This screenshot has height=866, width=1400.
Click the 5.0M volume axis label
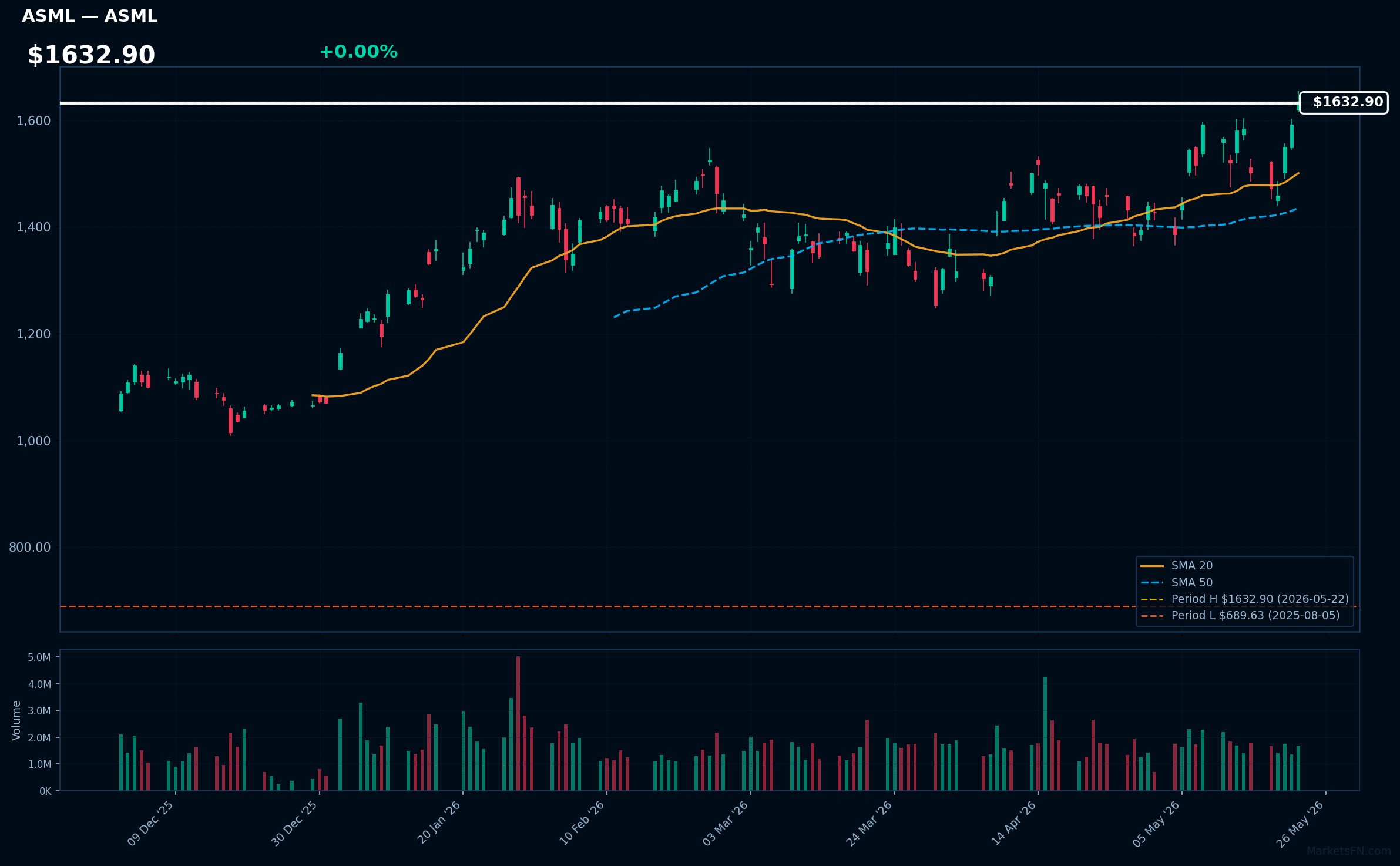39,657
